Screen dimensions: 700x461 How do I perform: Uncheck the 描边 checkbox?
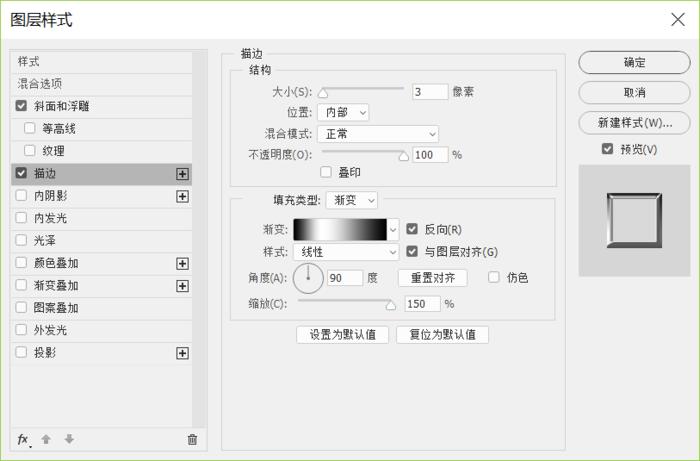(x=21, y=173)
